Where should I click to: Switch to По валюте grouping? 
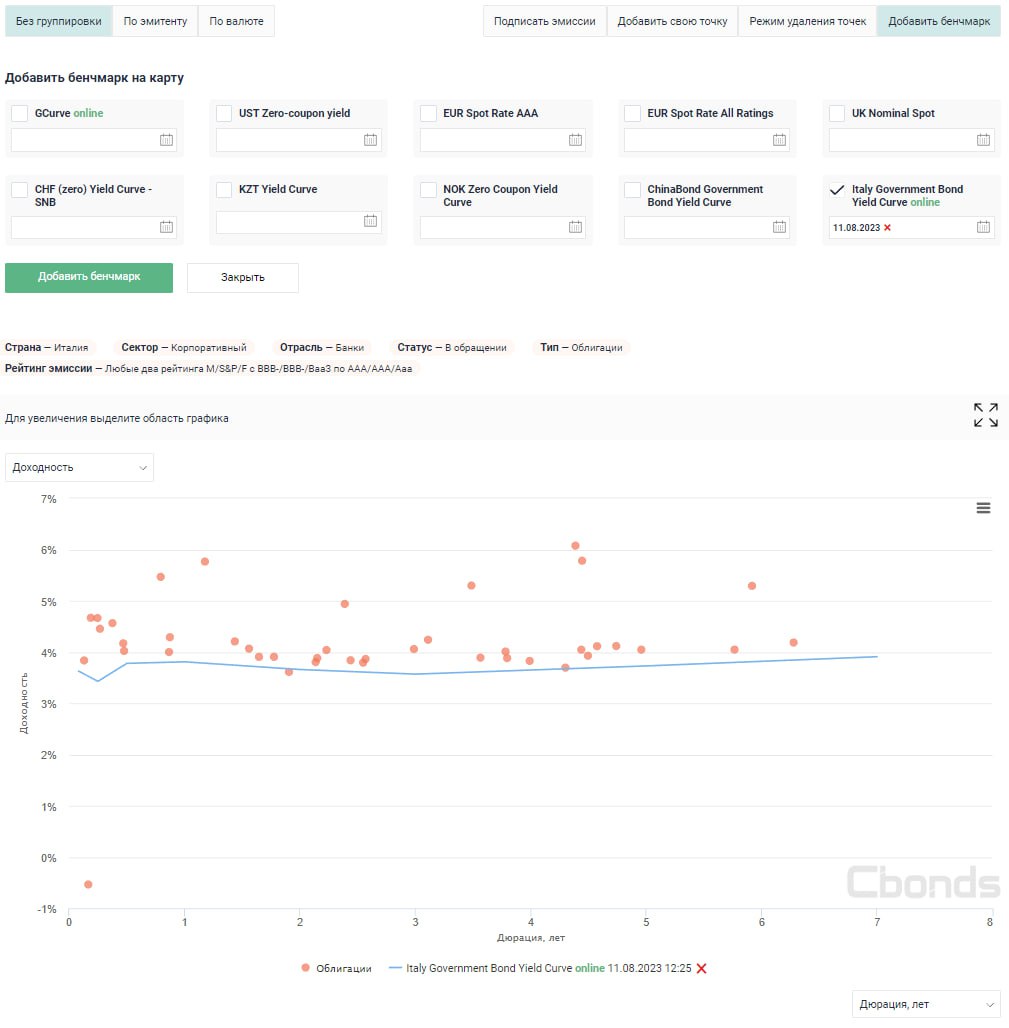tap(236, 21)
